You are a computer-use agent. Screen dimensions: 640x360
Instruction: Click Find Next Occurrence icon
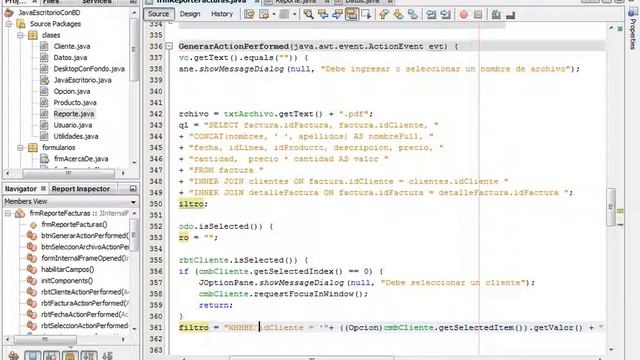(x=338, y=15)
